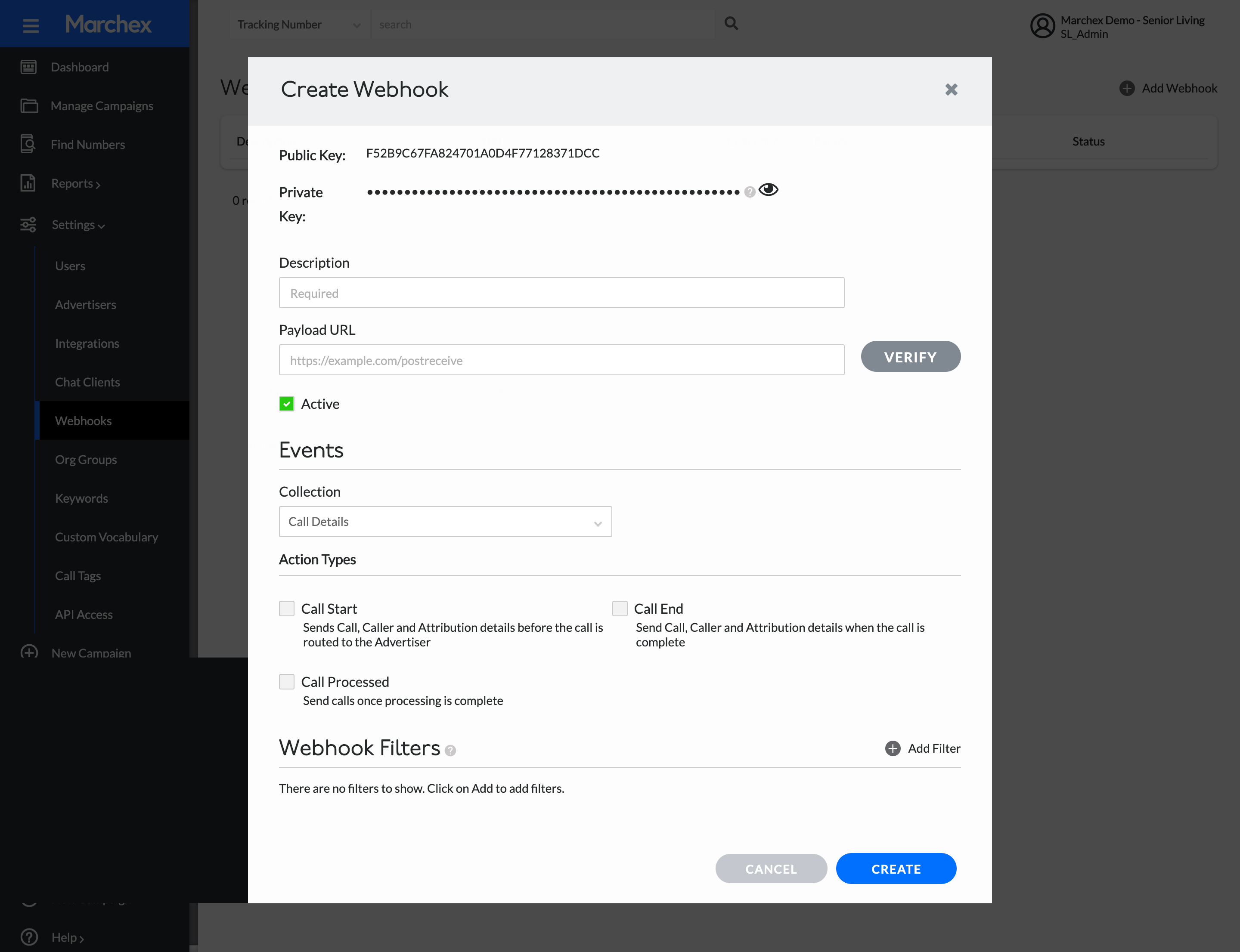Click the user profile avatar icon
This screenshot has height=952, width=1240.
click(x=1042, y=26)
